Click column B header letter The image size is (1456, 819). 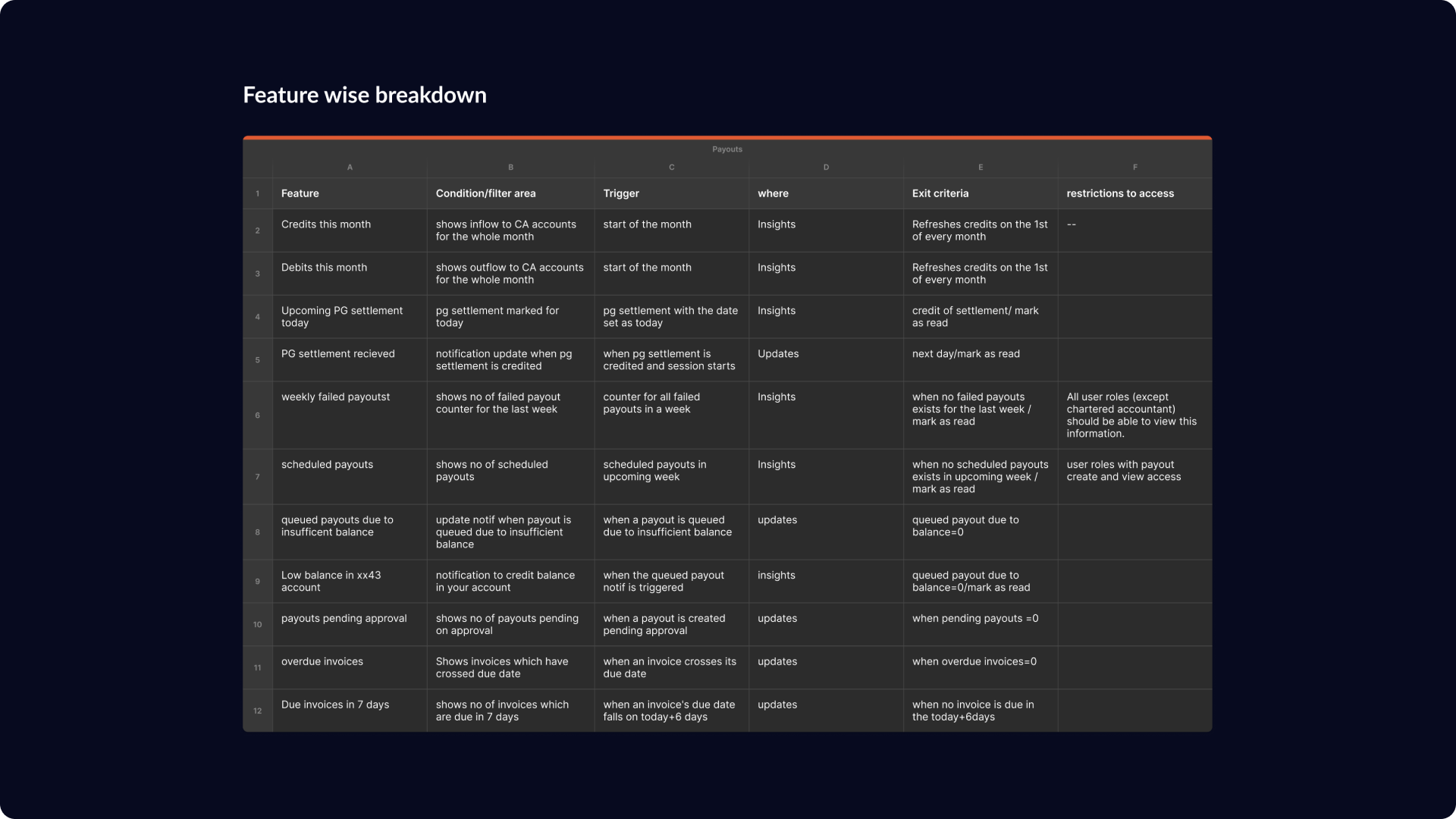click(510, 167)
